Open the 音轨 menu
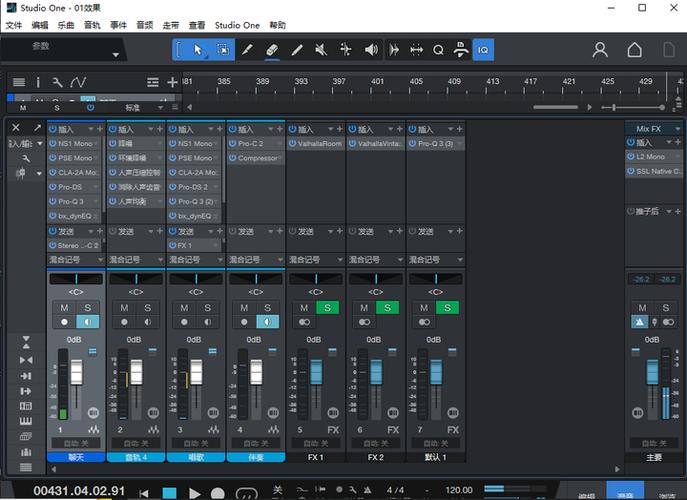The height and width of the screenshot is (500, 687). (92, 25)
